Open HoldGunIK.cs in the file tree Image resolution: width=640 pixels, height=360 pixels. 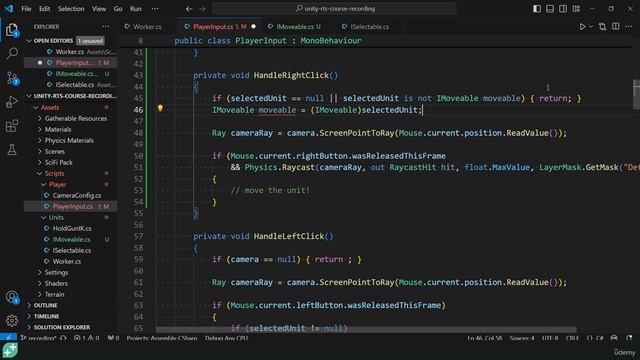(x=71, y=229)
